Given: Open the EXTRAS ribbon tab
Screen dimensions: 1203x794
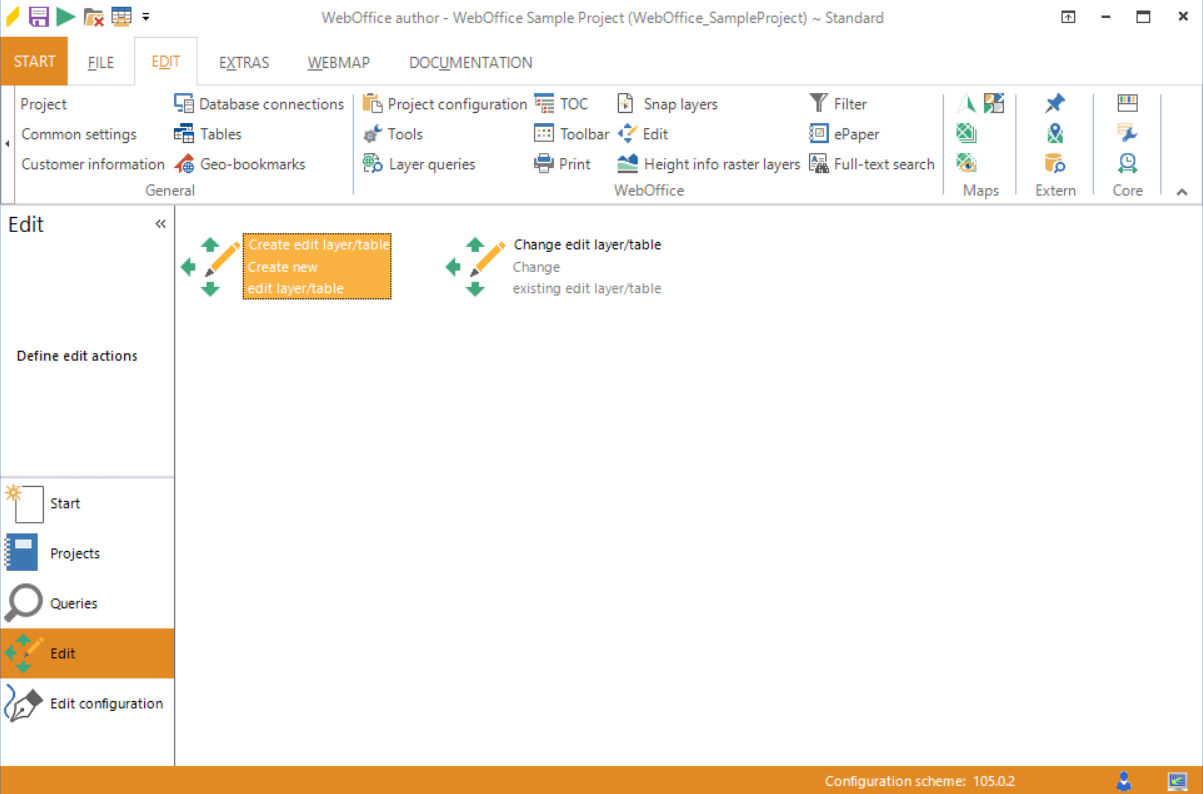Looking at the screenshot, I should pos(244,61).
